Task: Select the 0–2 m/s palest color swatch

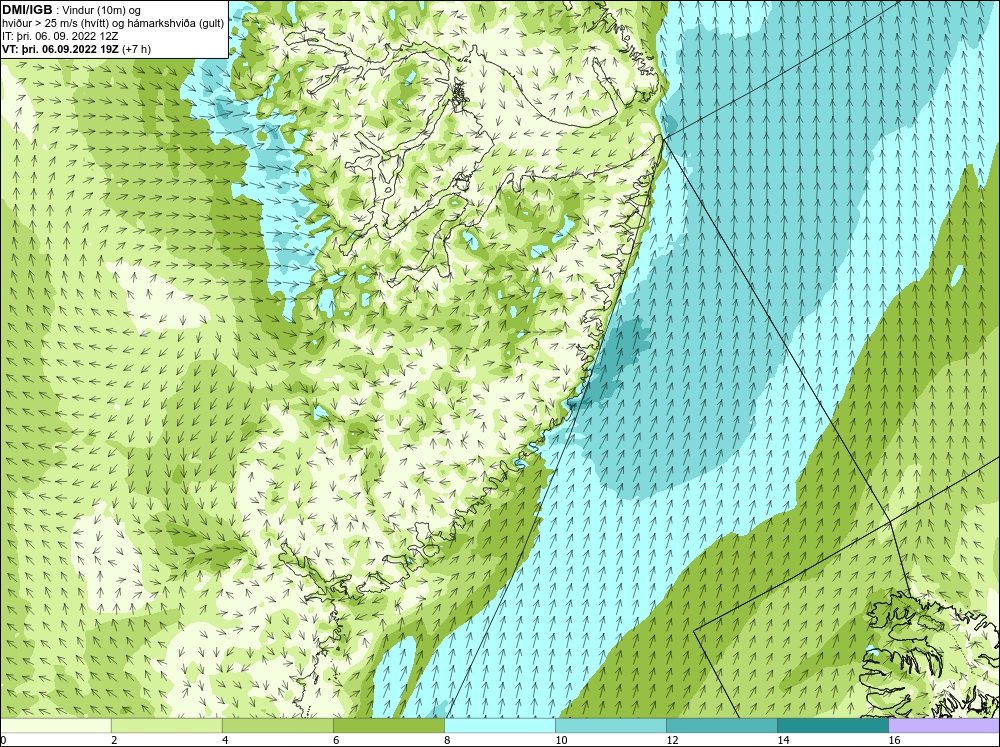Action: pyautogui.click(x=56, y=725)
